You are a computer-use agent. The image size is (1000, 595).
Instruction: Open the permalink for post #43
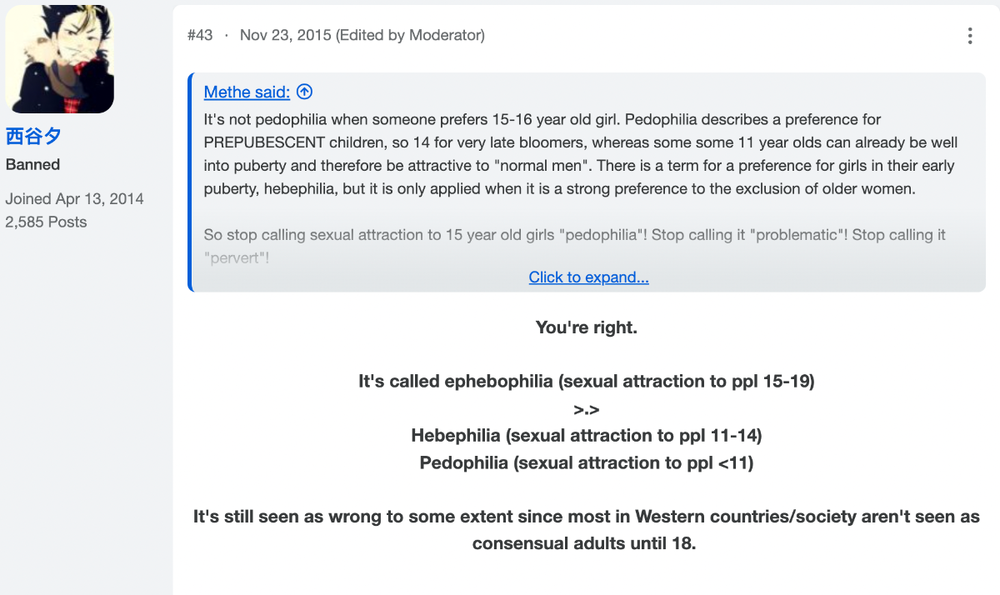200,35
